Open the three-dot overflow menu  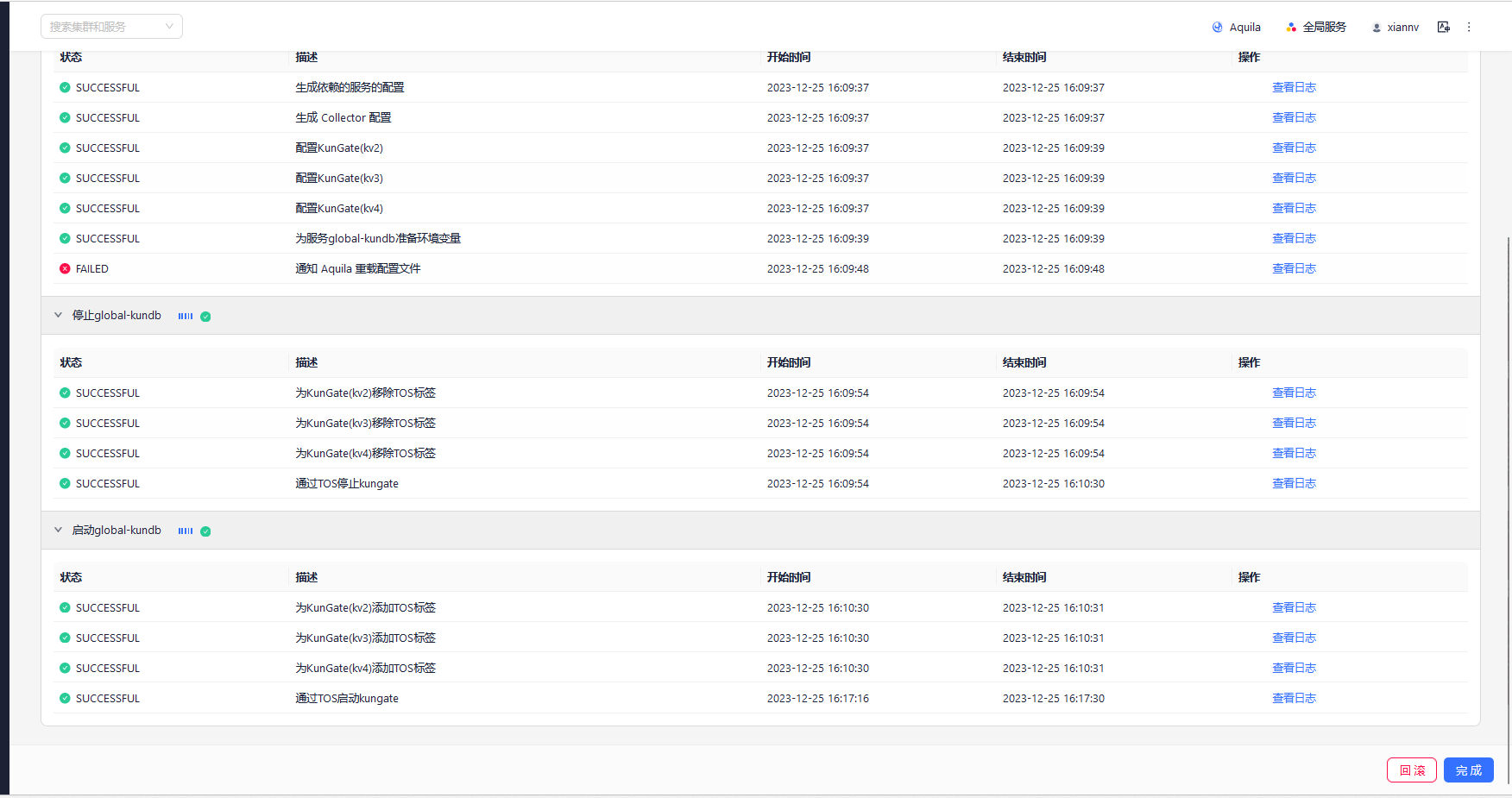click(x=1469, y=27)
